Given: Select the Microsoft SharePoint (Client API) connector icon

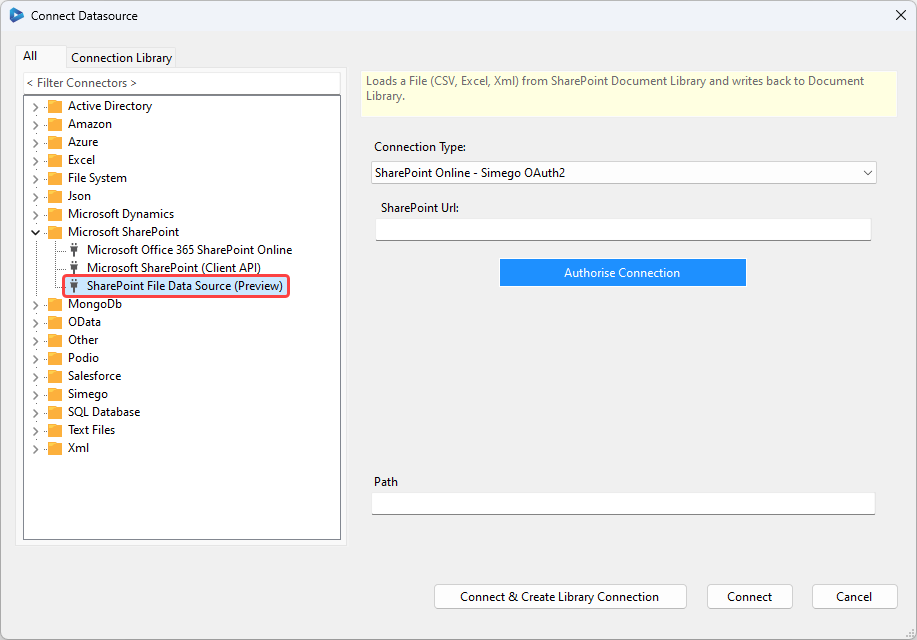Looking at the screenshot, I should (72, 267).
